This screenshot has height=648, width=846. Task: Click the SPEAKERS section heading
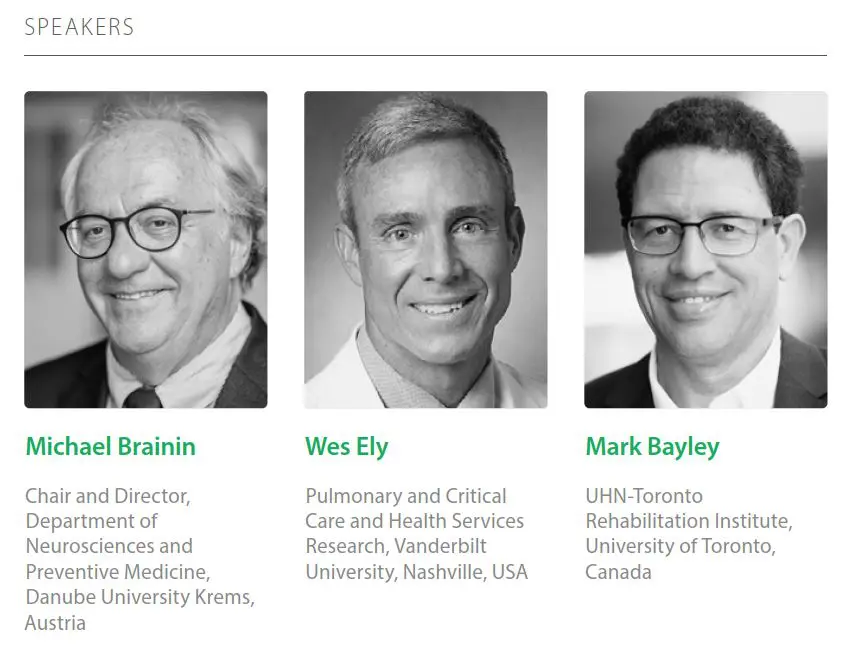click(x=79, y=27)
